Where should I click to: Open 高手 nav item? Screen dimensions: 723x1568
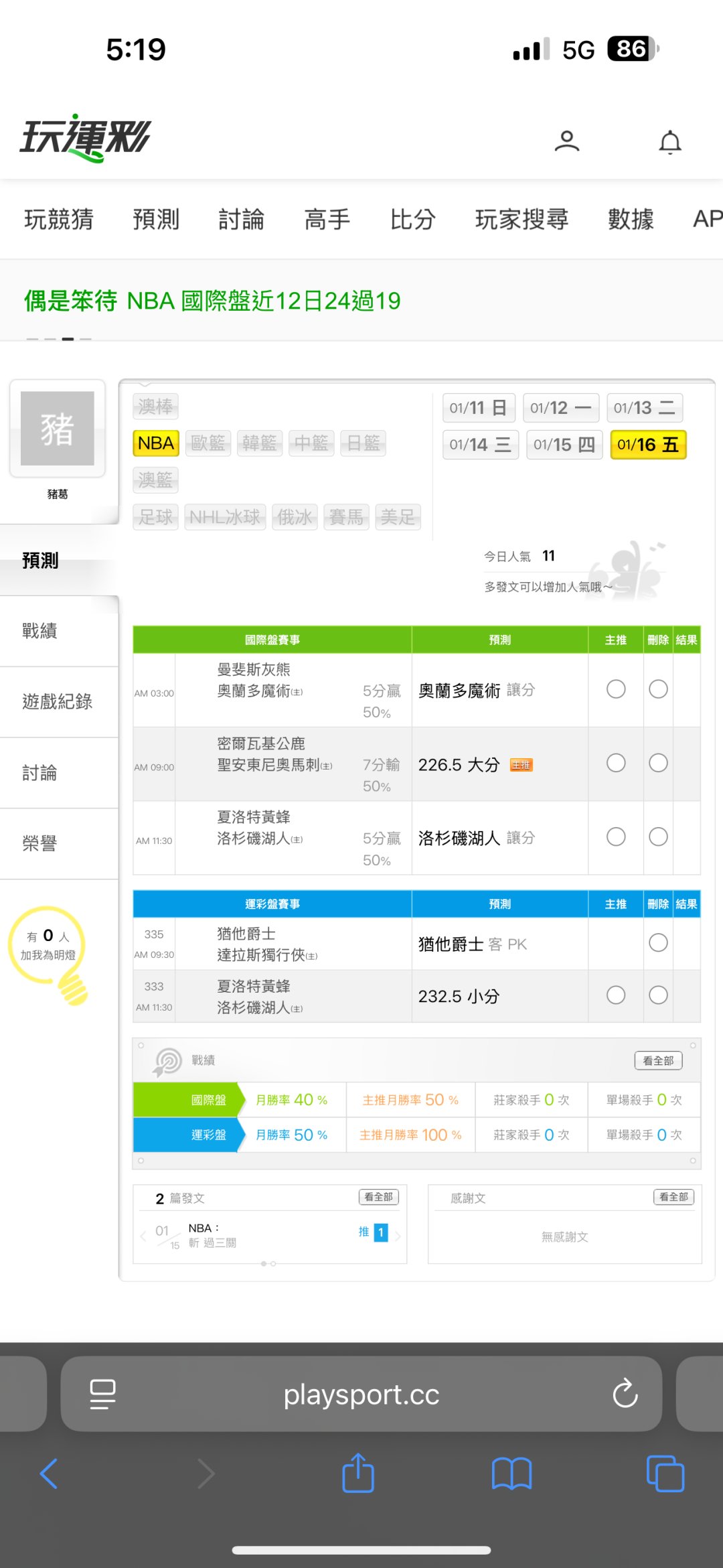[x=327, y=219]
